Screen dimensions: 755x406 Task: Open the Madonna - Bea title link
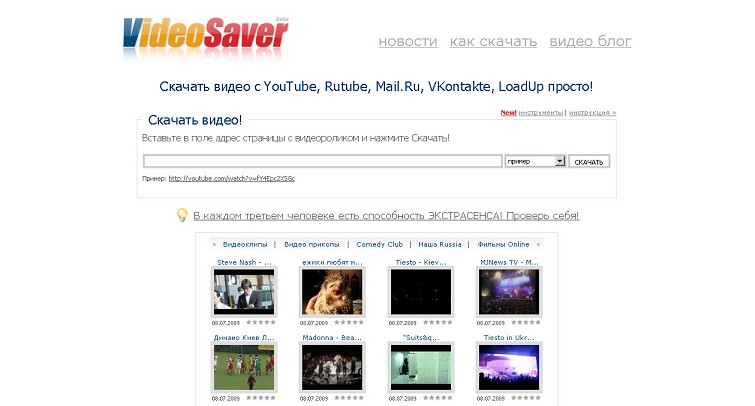pyautogui.click(x=332, y=338)
